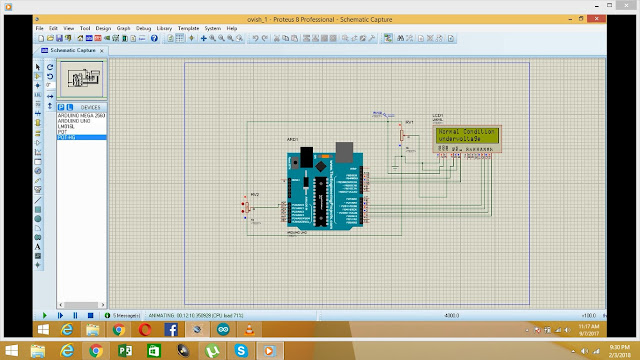Viewport: 640px width, 360px height.
Task: Toggle the wire autorouter icon
Action: (x=388, y=38)
